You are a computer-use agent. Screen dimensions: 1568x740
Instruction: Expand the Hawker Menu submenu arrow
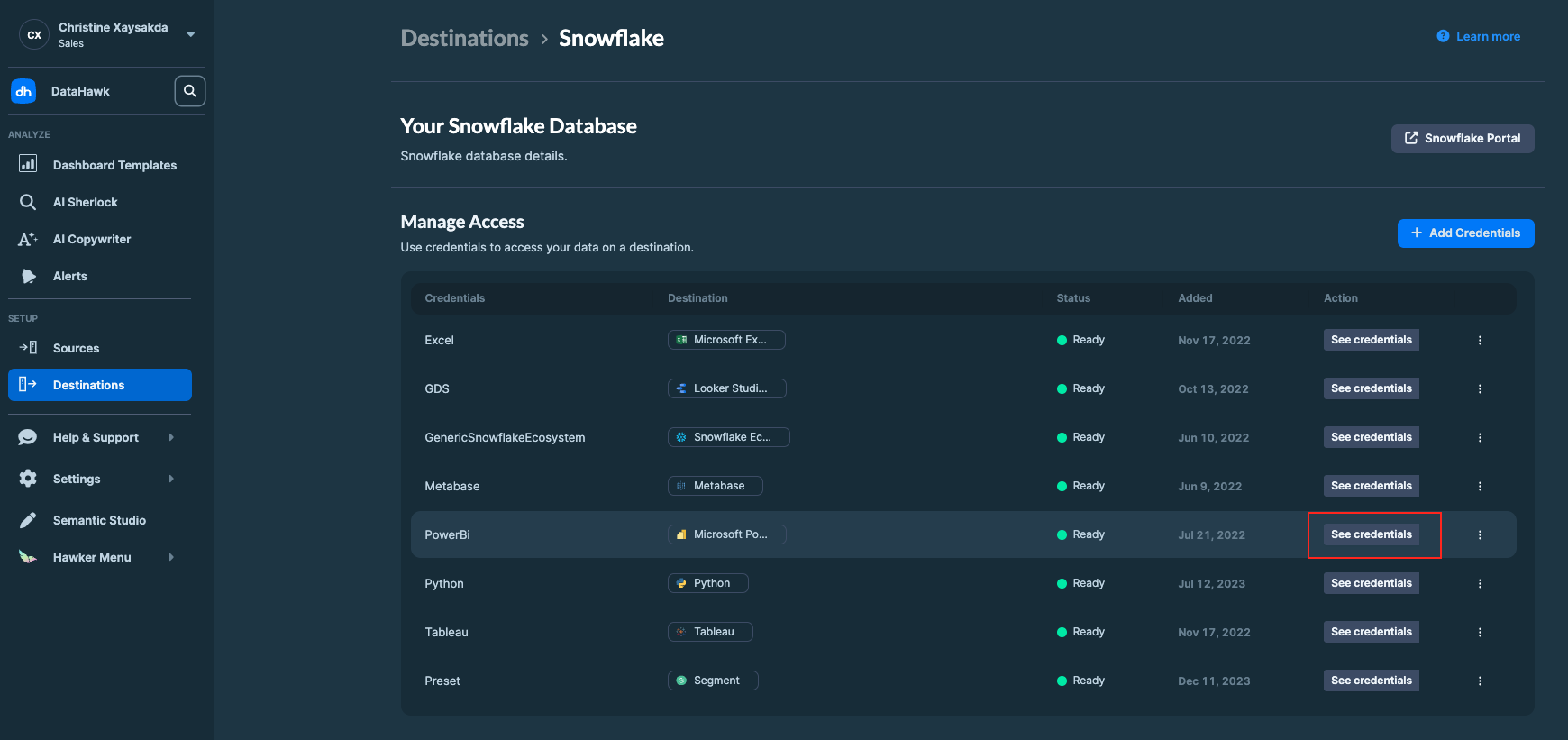pos(170,557)
